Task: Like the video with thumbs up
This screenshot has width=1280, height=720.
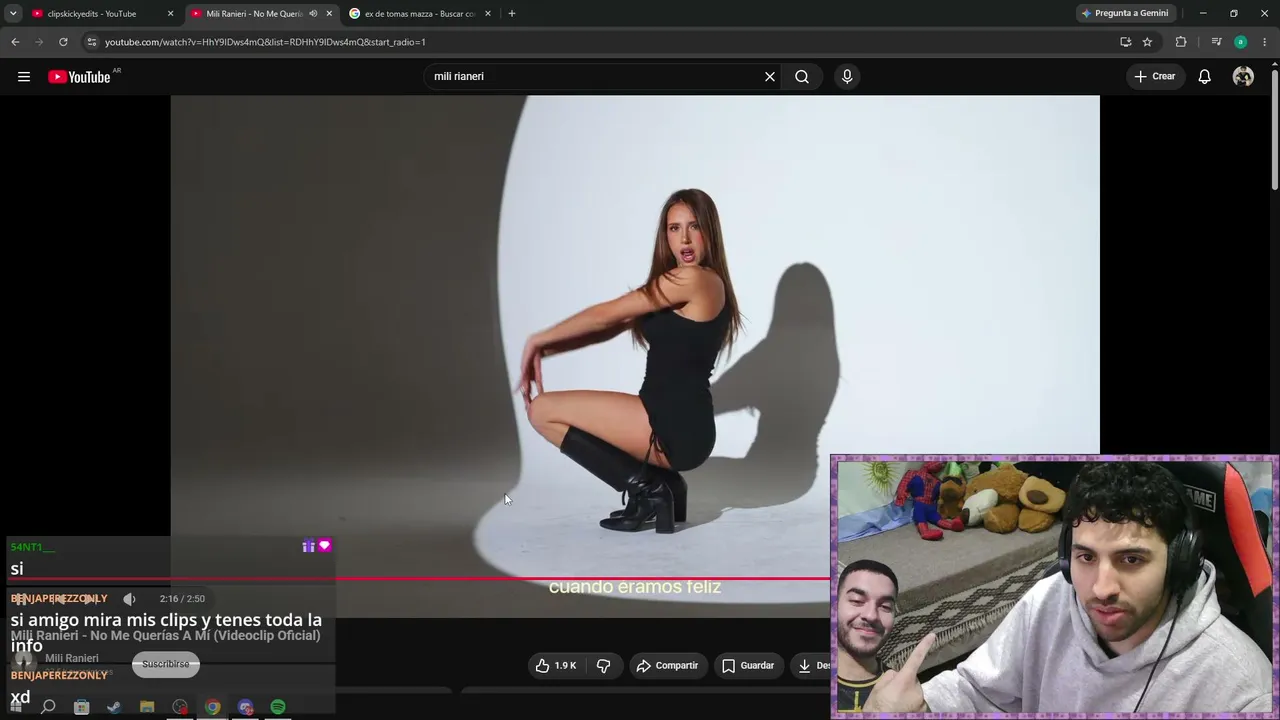Action: pyautogui.click(x=555, y=666)
